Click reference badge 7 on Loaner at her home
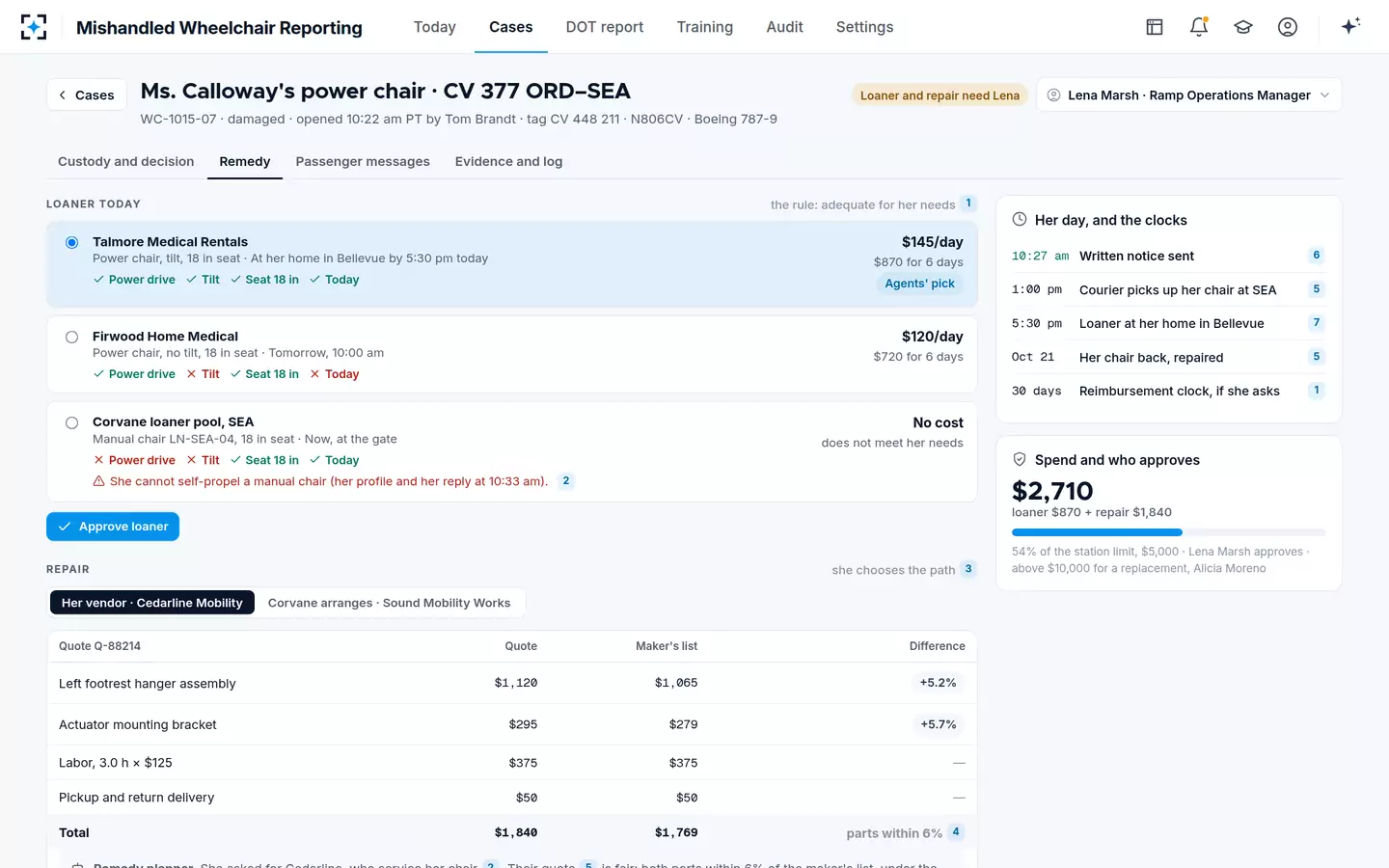Image resolution: width=1389 pixels, height=868 pixels. (1317, 323)
